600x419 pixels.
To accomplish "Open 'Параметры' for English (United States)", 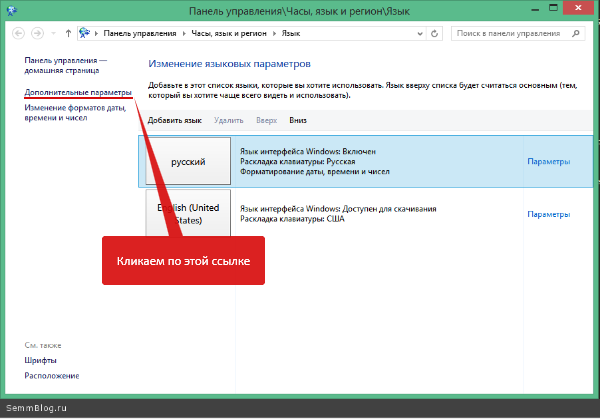I will 548,214.
